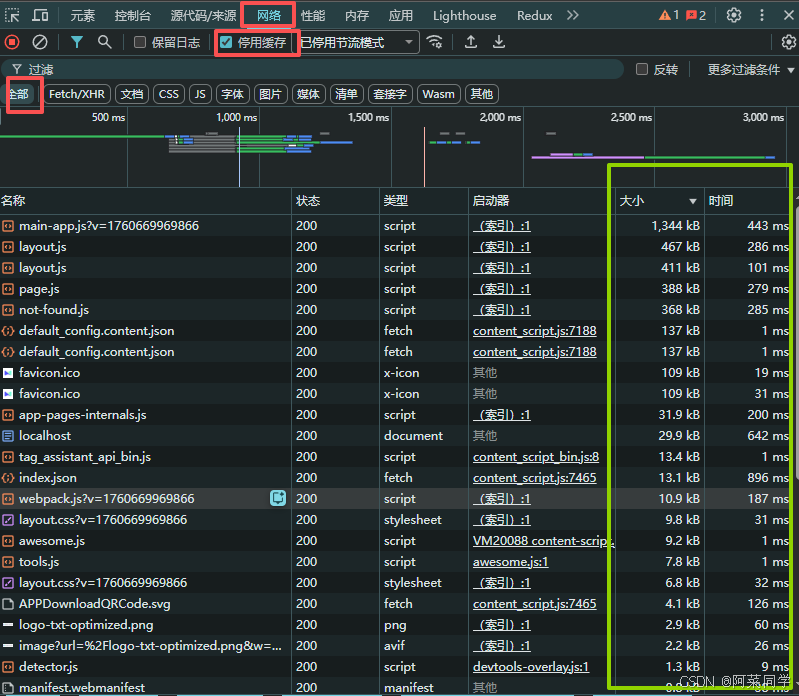Toggle the filter funnel icon
Viewport: 799px width, 696px height.
coord(77,42)
